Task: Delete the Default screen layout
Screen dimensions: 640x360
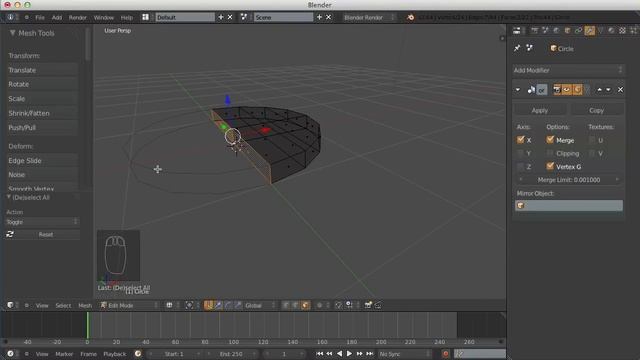Action: tap(230, 17)
